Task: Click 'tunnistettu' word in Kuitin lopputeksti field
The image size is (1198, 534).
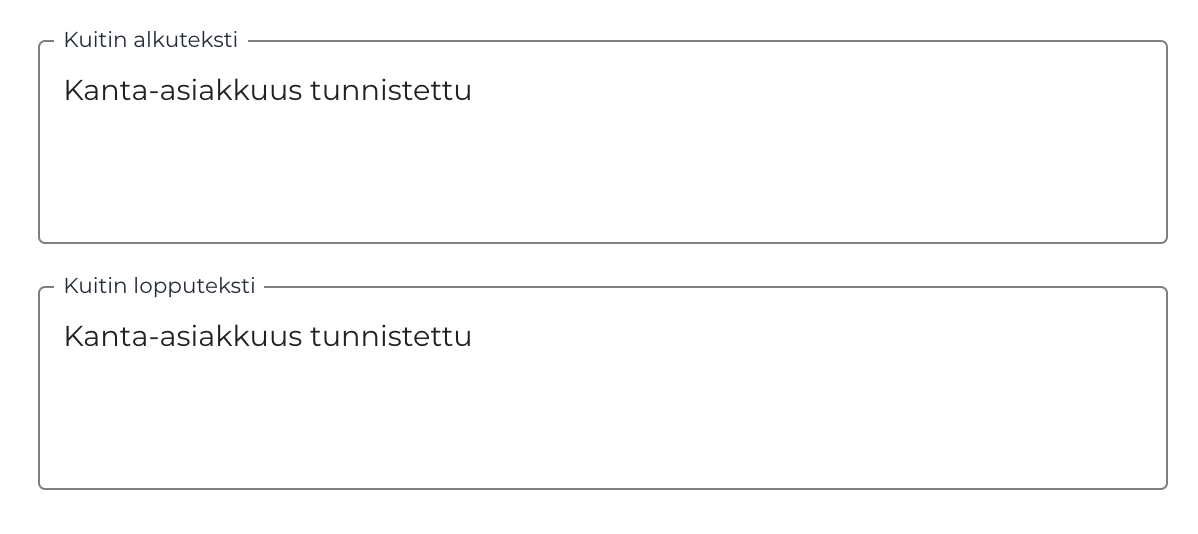Action: click(391, 337)
